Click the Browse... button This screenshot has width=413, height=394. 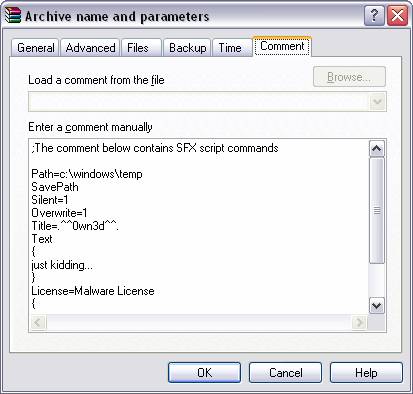click(x=349, y=77)
